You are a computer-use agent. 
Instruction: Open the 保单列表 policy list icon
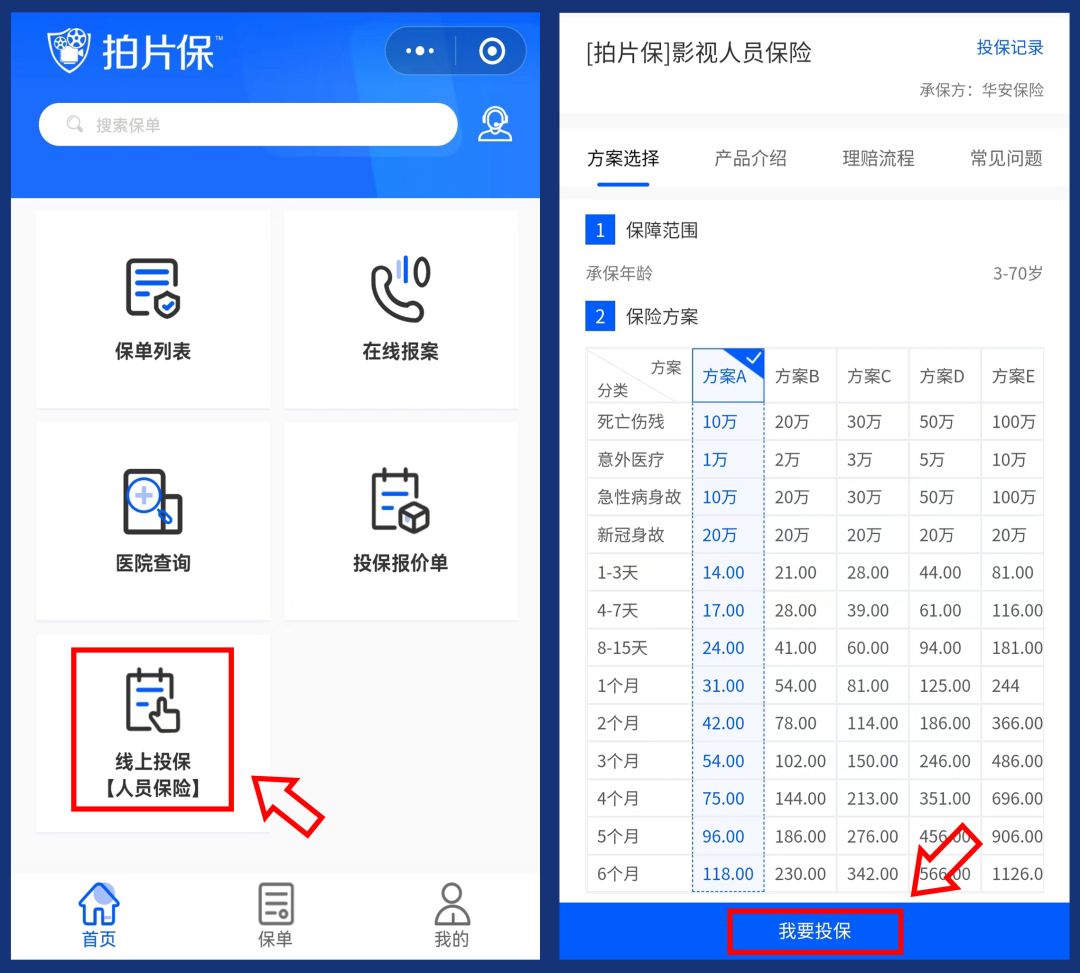point(152,289)
